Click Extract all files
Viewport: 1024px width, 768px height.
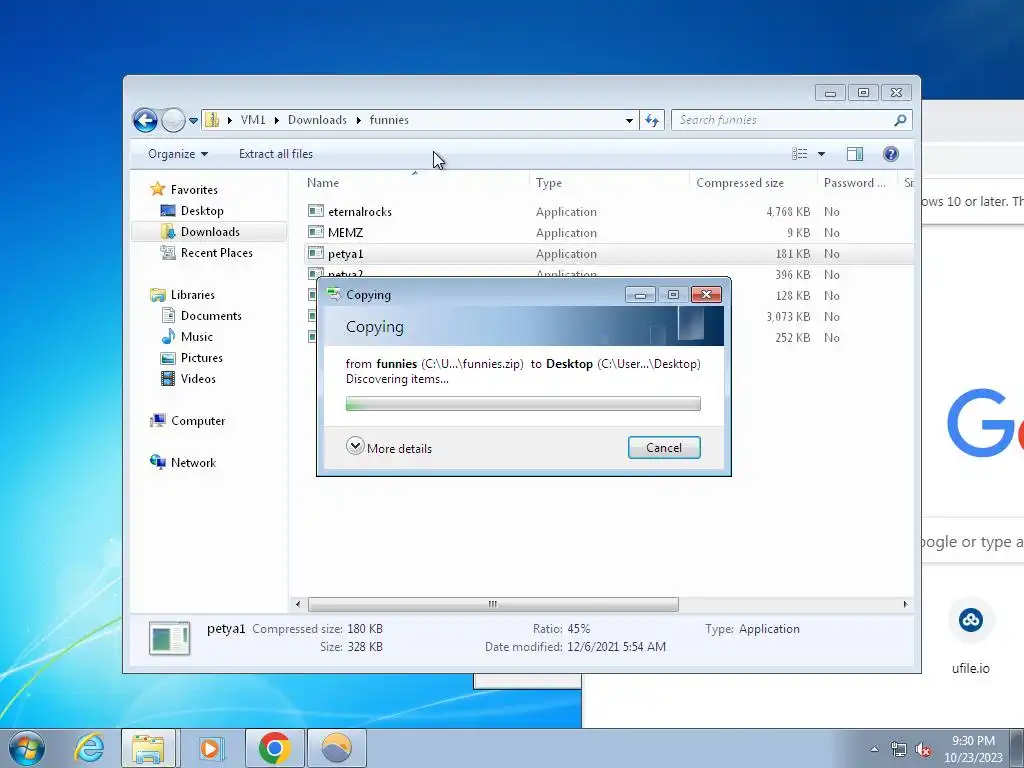[276, 154]
